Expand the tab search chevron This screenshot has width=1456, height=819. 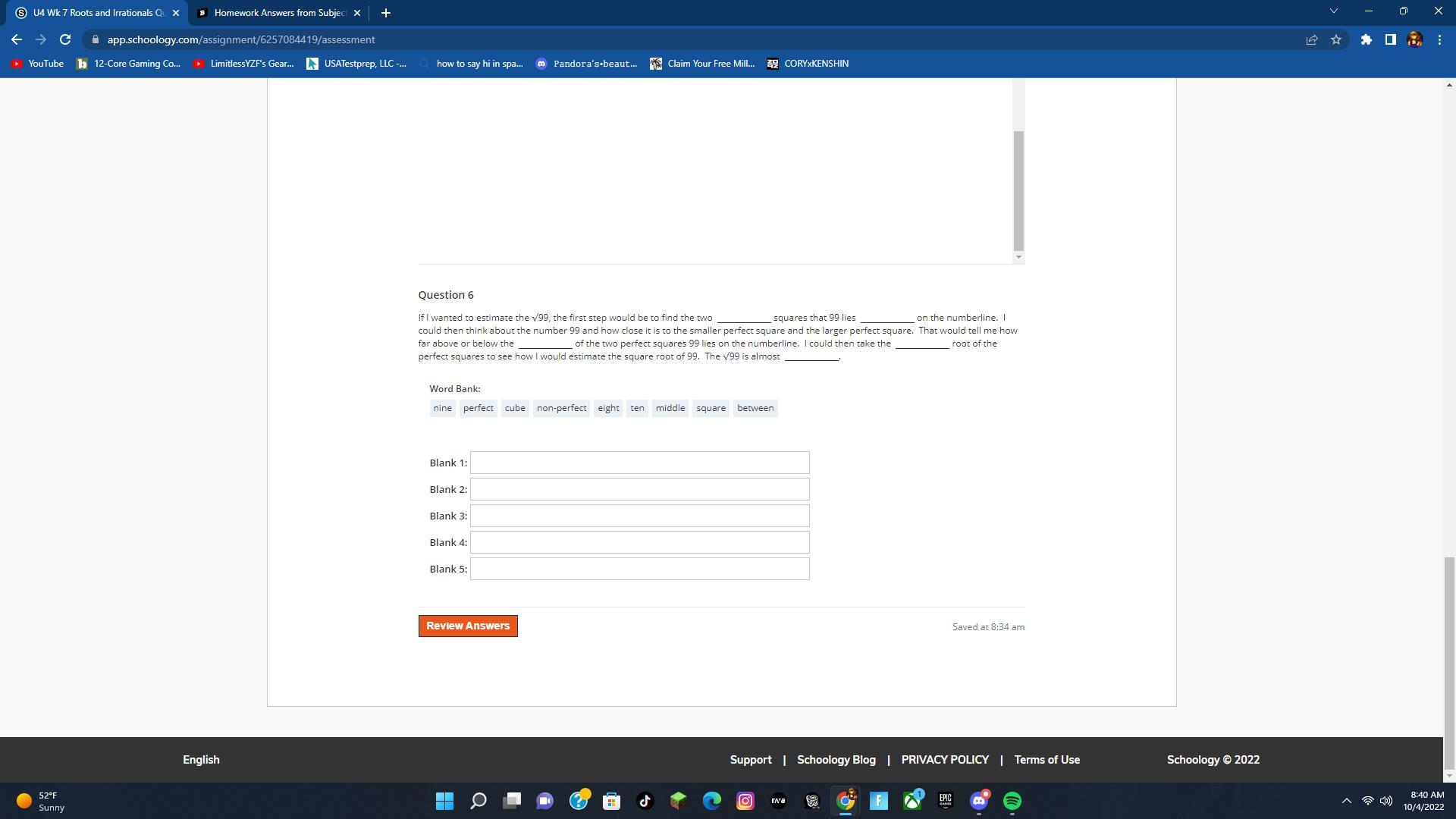click(1334, 11)
